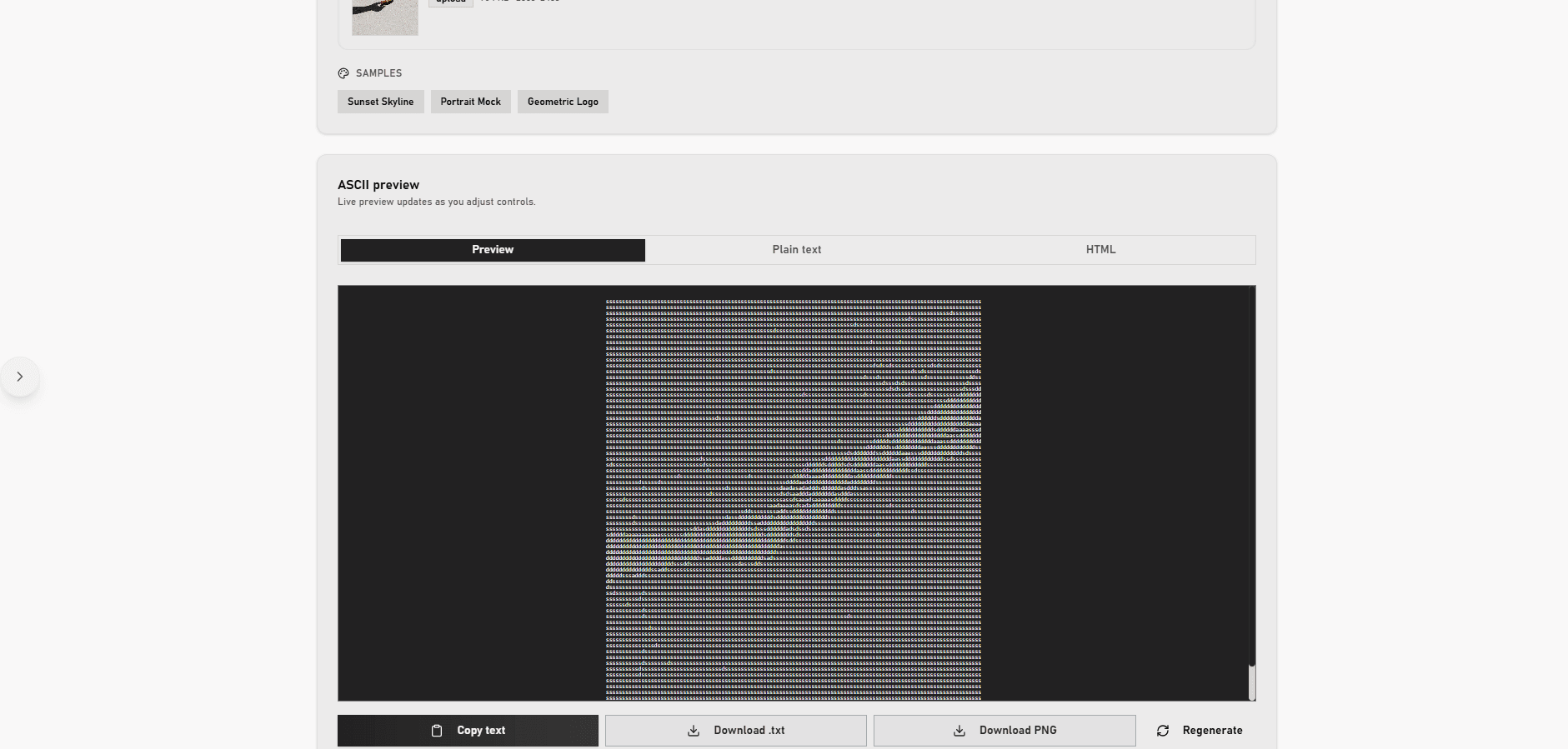Click the colored ASCII art output

coord(793,498)
